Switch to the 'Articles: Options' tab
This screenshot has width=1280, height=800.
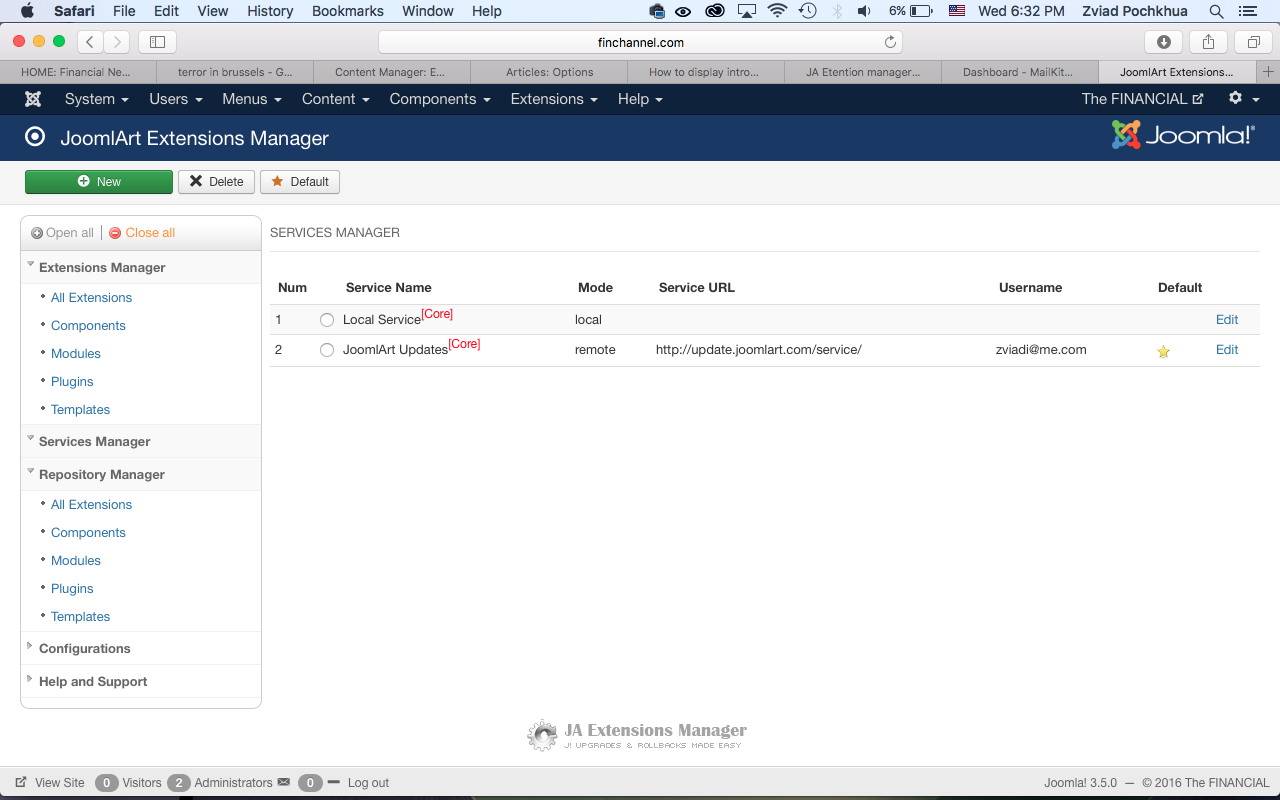[x=549, y=72]
